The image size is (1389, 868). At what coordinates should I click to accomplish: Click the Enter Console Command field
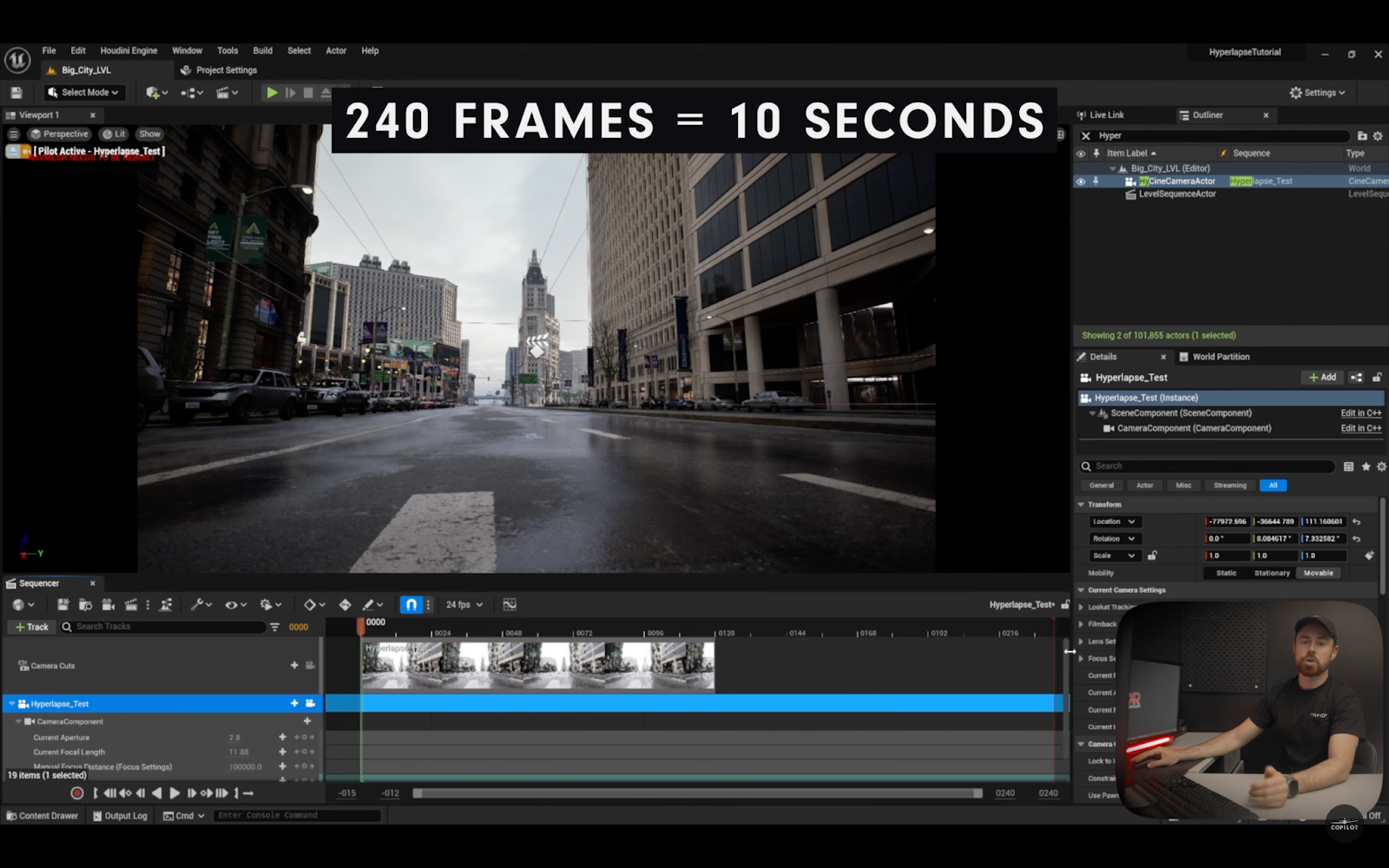click(x=297, y=816)
